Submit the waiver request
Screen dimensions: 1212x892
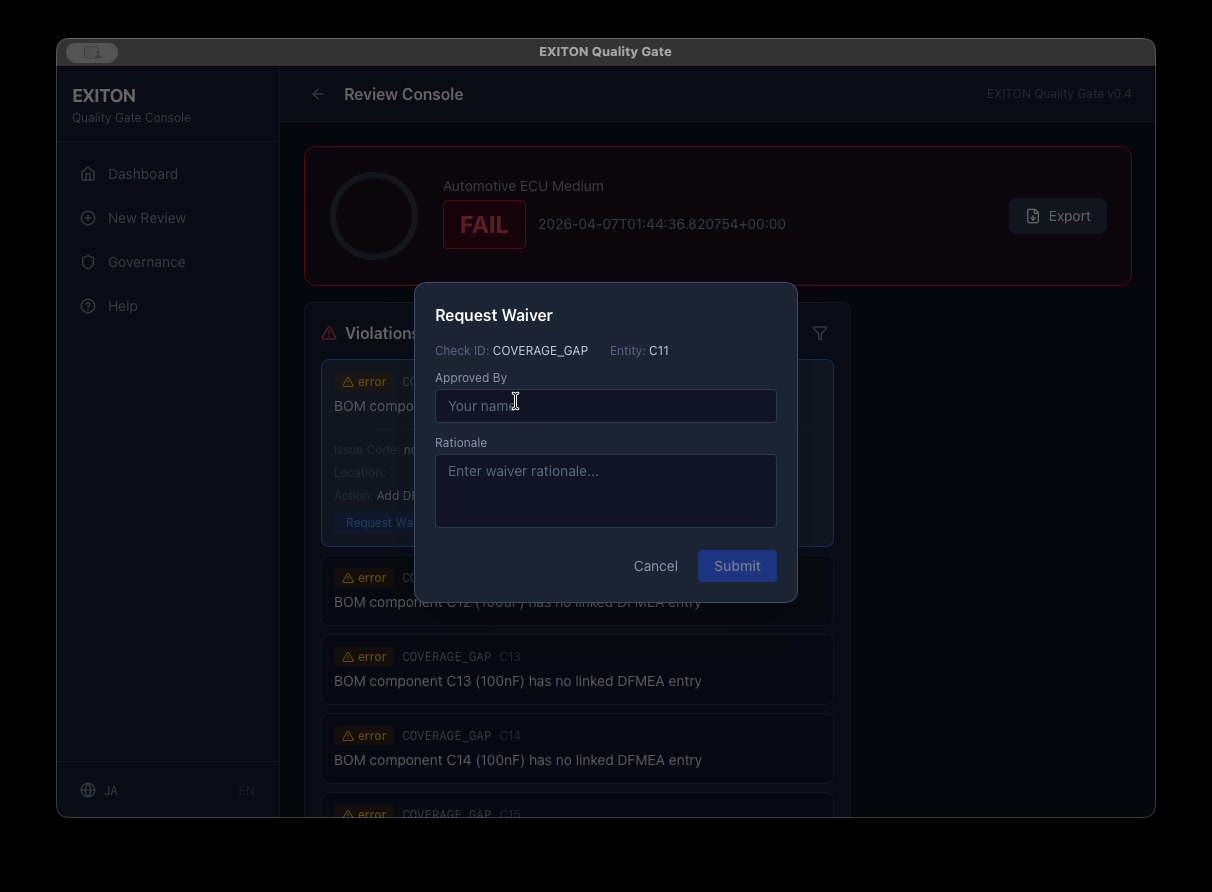[737, 566]
